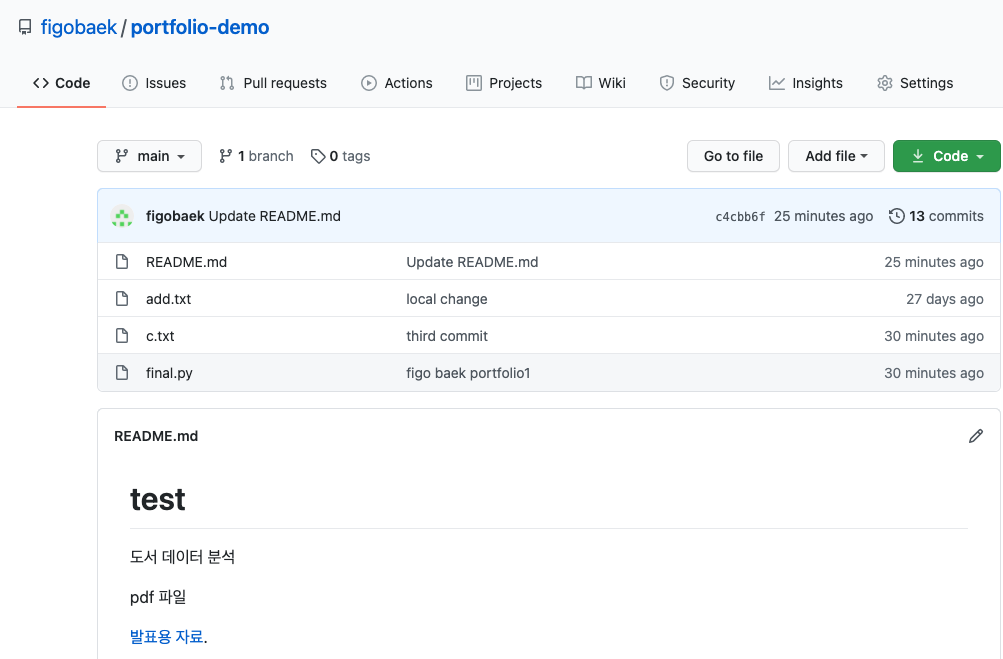1003x659 pixels.
Task: Click file icon next to README.md row
Action: 122,262
